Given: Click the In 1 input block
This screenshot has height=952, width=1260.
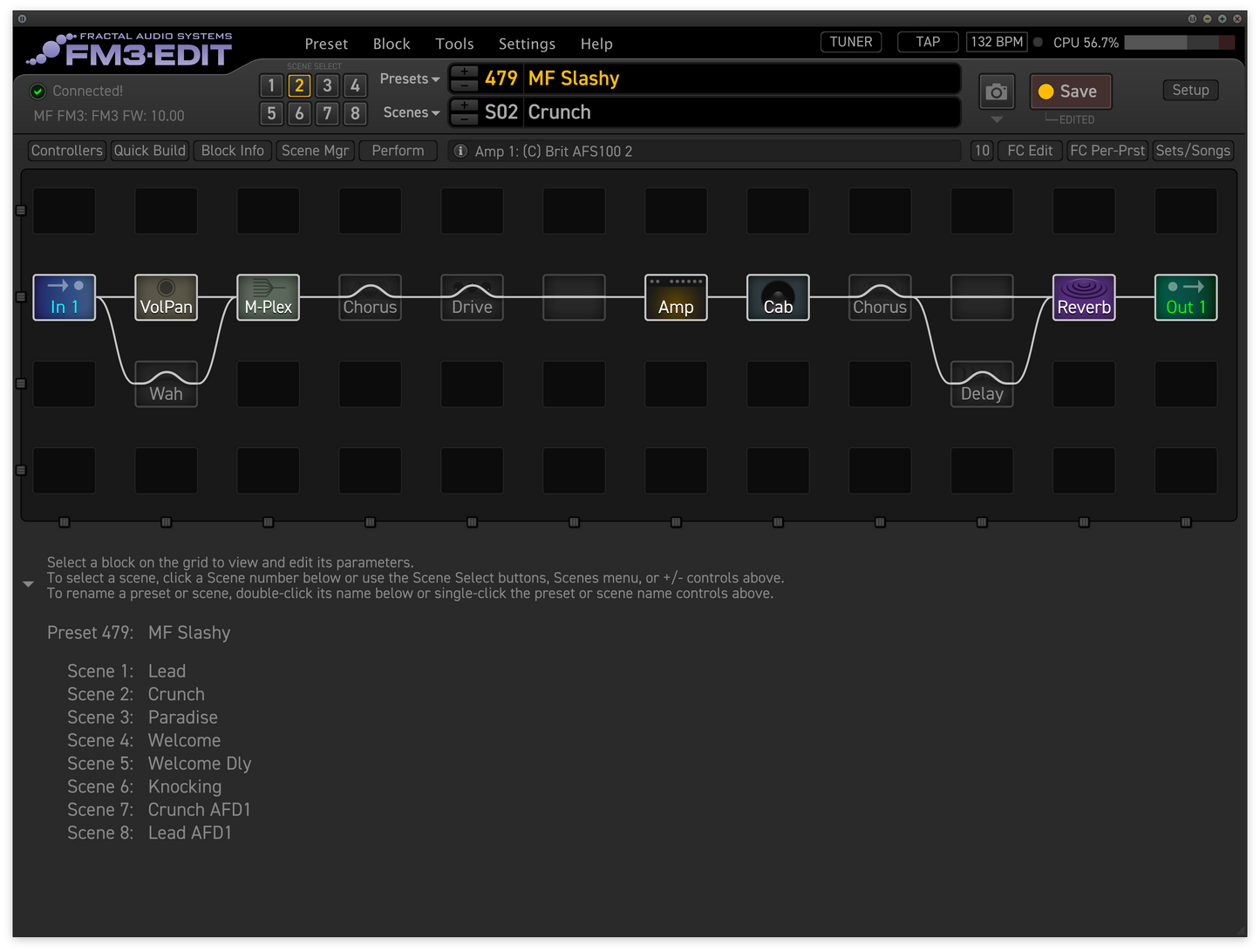Looking at the screenshot, I should (x=64, y=297).
